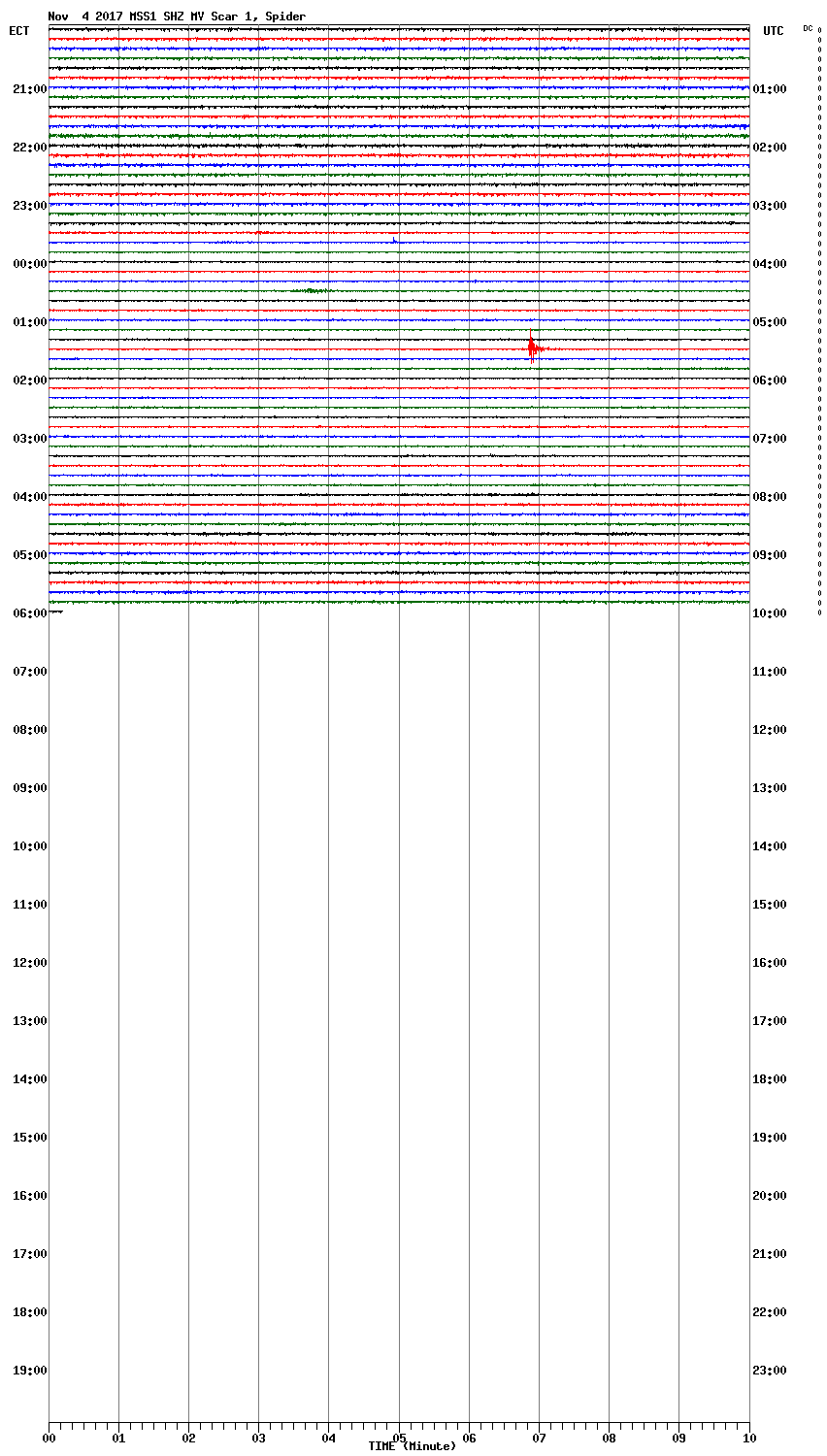Select the 06:00 label on the ECT axis
The image size is (827, 1456).
click(30, 613)
